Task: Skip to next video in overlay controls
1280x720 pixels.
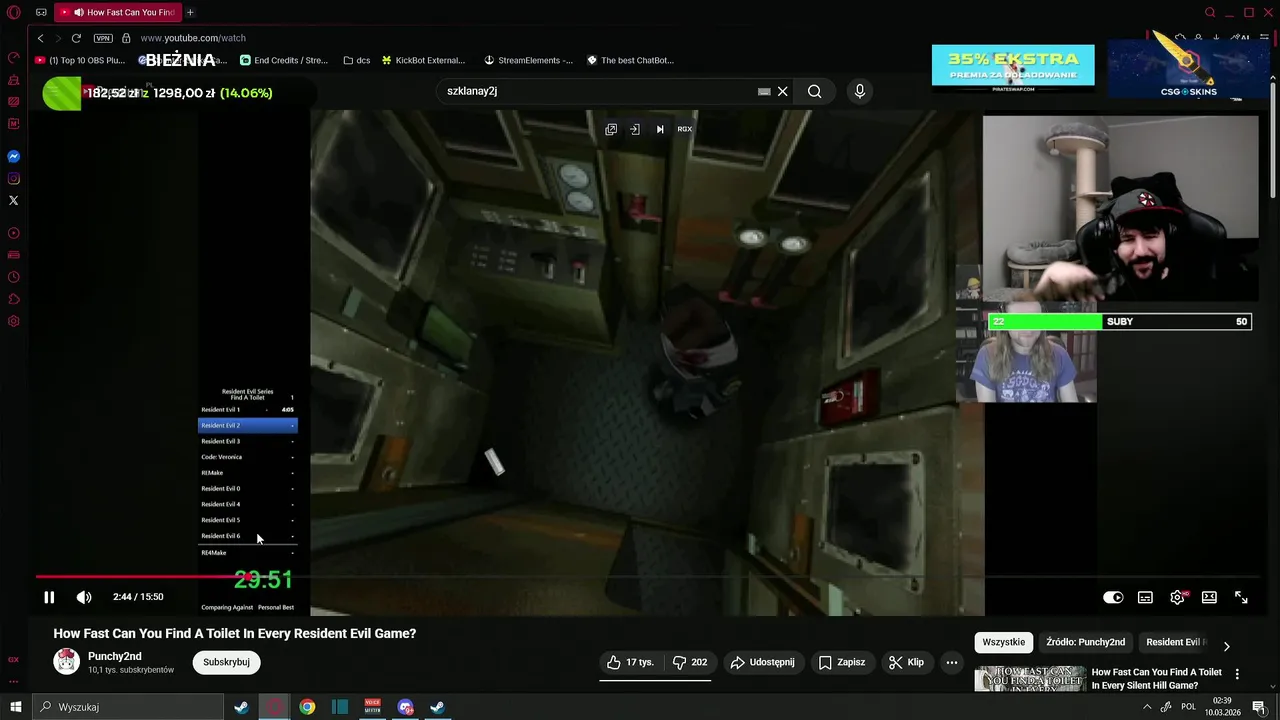Action: click(x=659, y=129)
